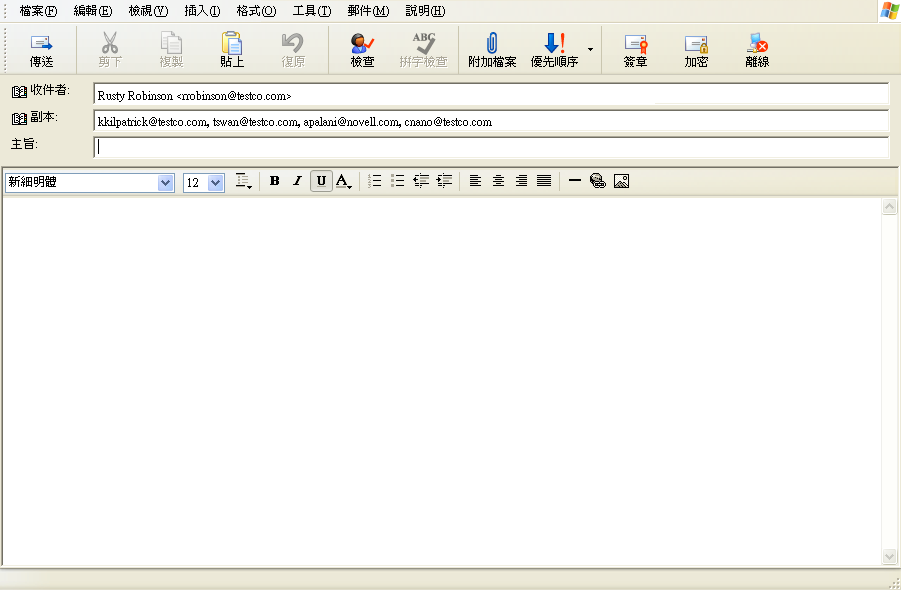901x590 pixels.
Task: Open the 插入(I) menu
Action: (202, 11)
